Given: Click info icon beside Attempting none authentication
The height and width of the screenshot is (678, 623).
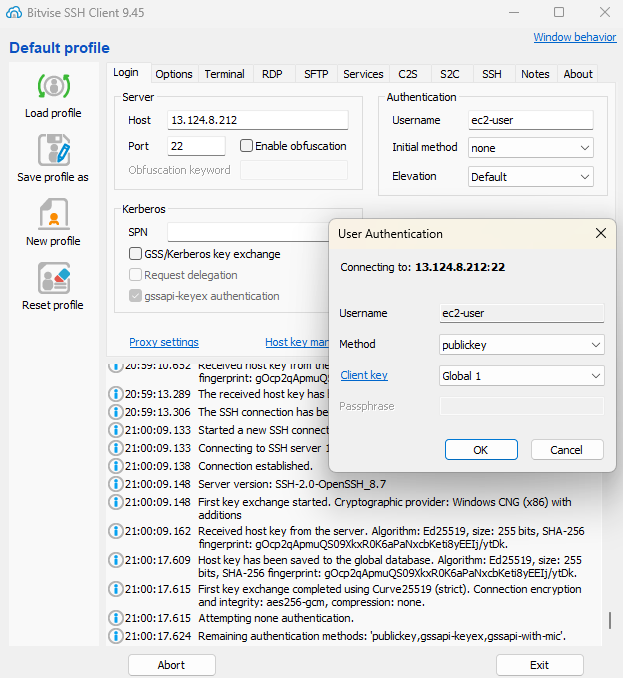Looking at the screenshot, I should point(115,618).
